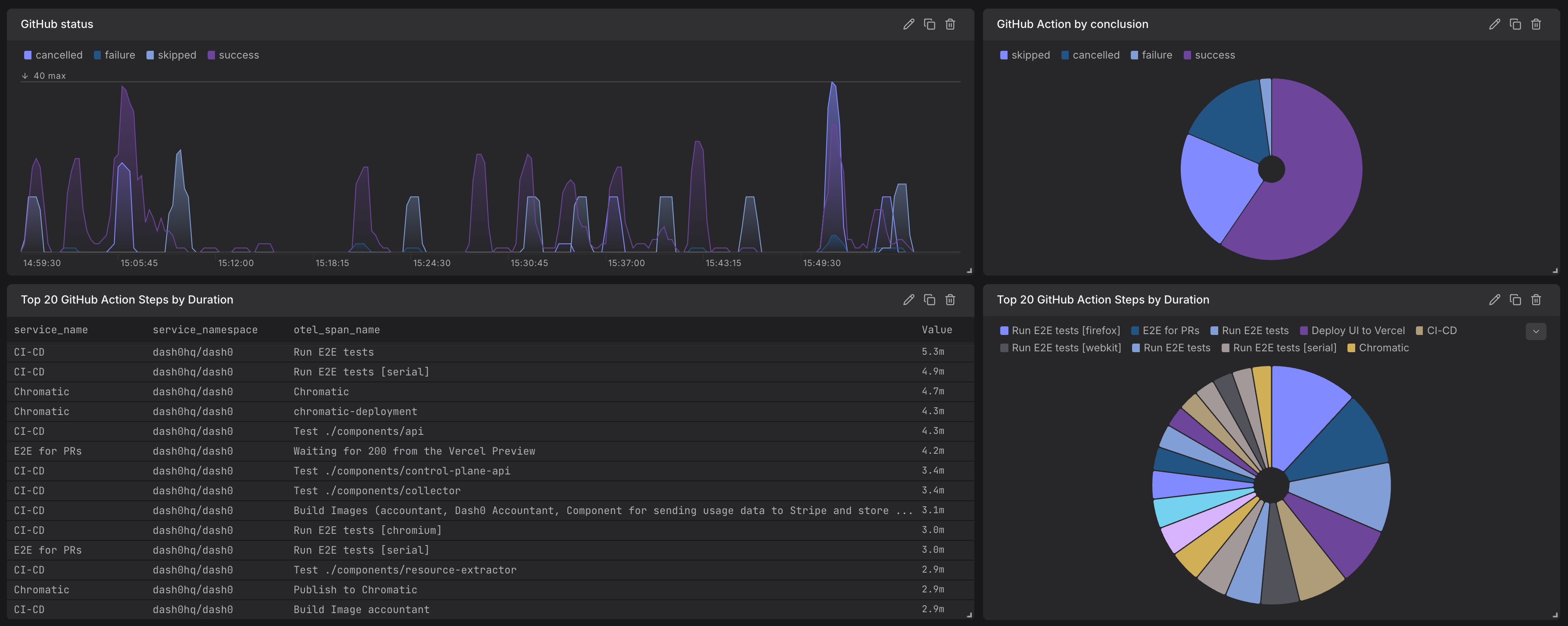Select the Chromatic chromatic-deployment table row
The height and width of the screenshot is (626, 1568).
tap(355, 412)
